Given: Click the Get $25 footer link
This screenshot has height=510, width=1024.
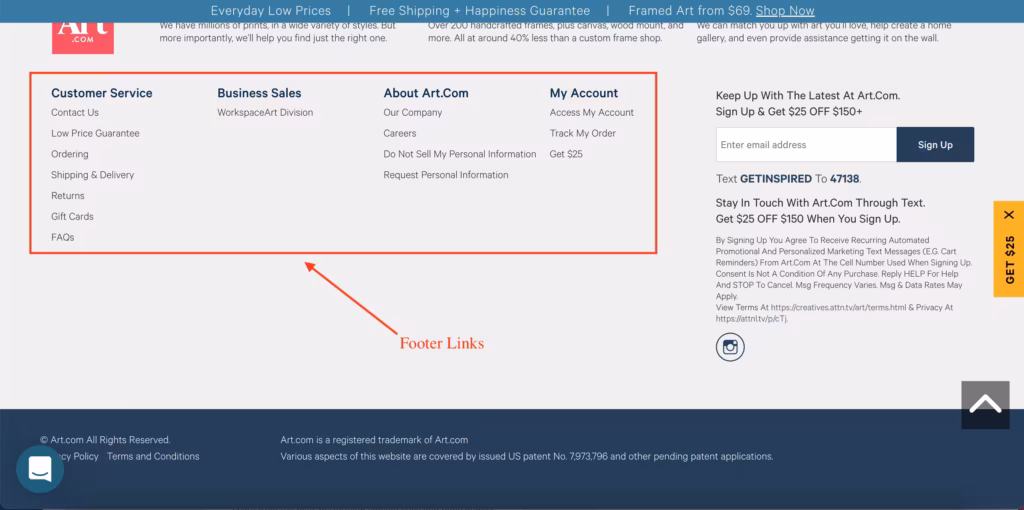Looking at the screenshot, I should 566,154.
